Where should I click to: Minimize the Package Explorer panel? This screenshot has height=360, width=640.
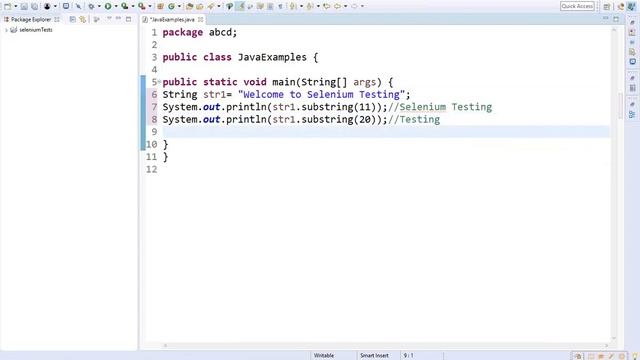point(118,19)
